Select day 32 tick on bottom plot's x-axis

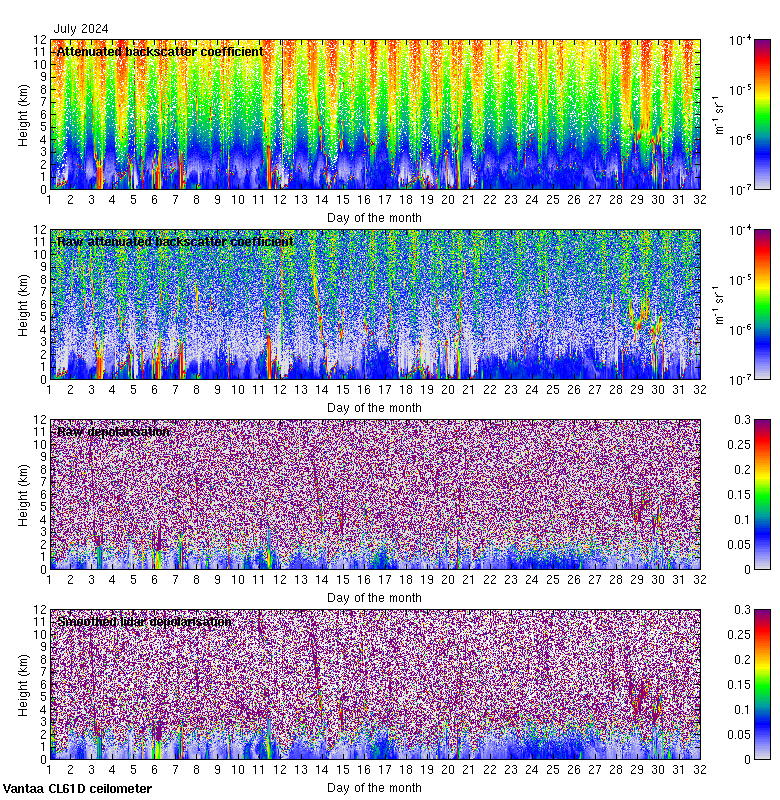pos(699,769)
